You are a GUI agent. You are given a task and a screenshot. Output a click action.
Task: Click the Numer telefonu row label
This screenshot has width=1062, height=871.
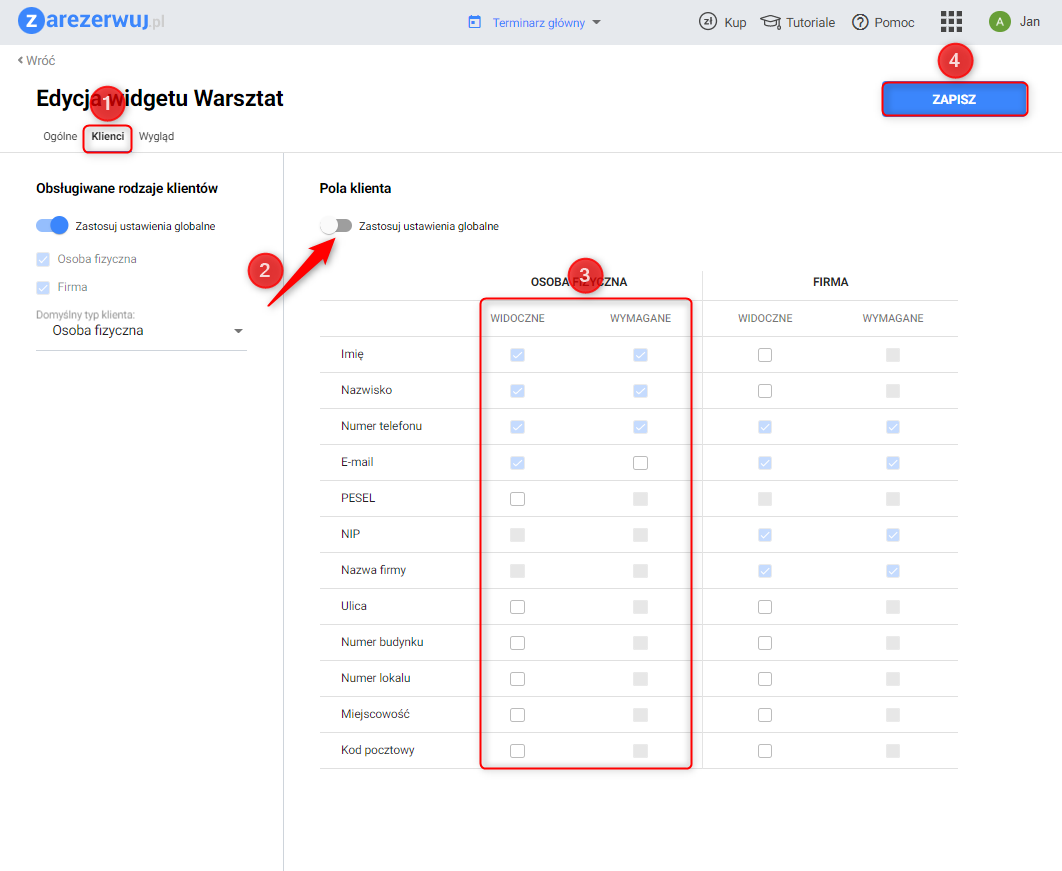click(381, 426)
